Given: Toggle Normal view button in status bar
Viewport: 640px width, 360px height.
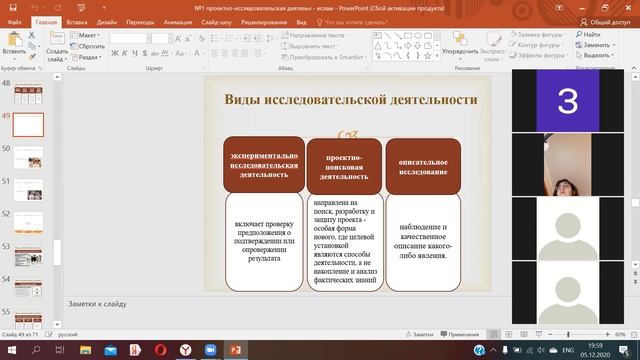Looking at the screenshot, I should 493,334.
